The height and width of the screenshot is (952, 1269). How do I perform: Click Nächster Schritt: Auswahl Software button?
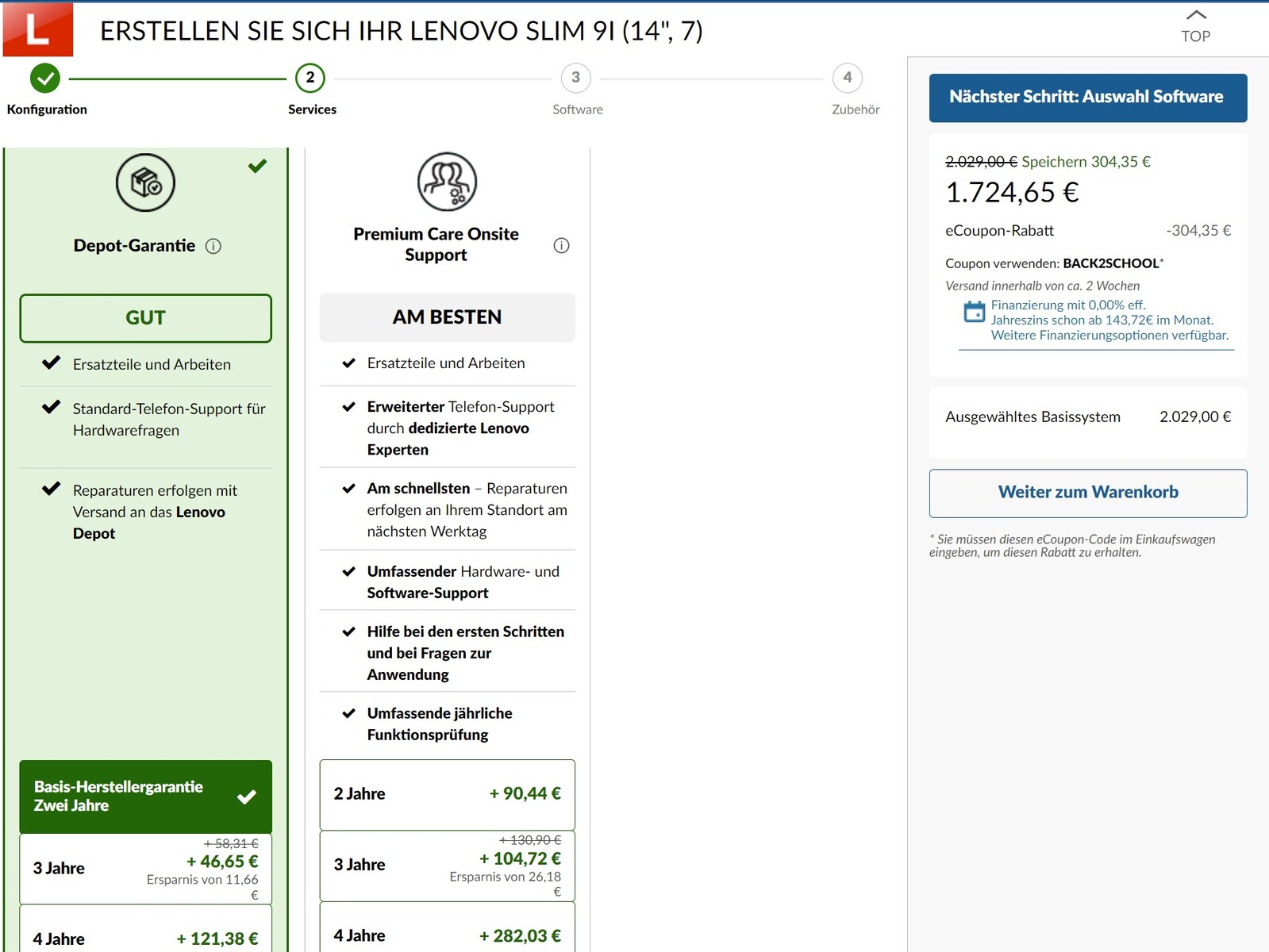1087,98
